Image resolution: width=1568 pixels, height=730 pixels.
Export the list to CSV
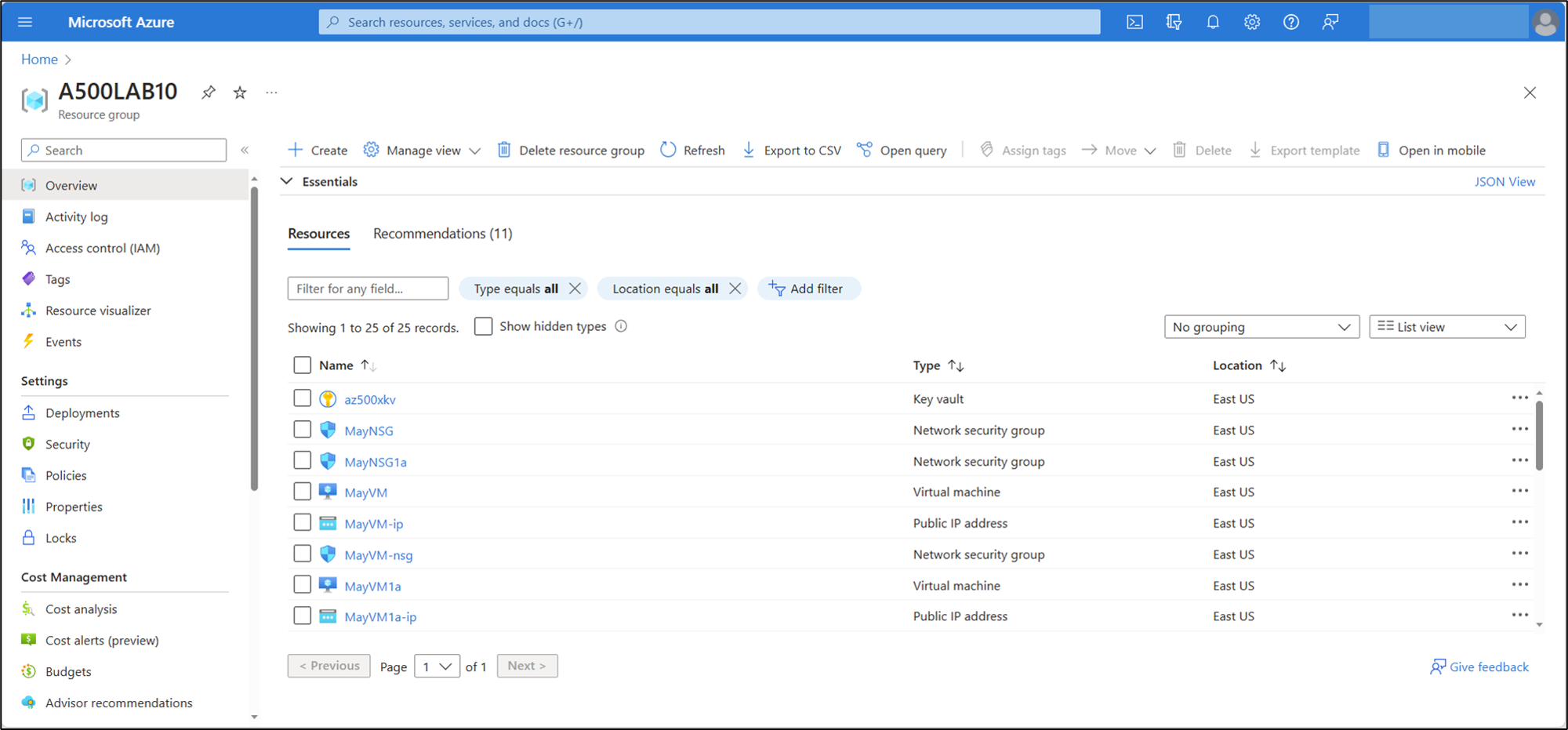point(792,150)
